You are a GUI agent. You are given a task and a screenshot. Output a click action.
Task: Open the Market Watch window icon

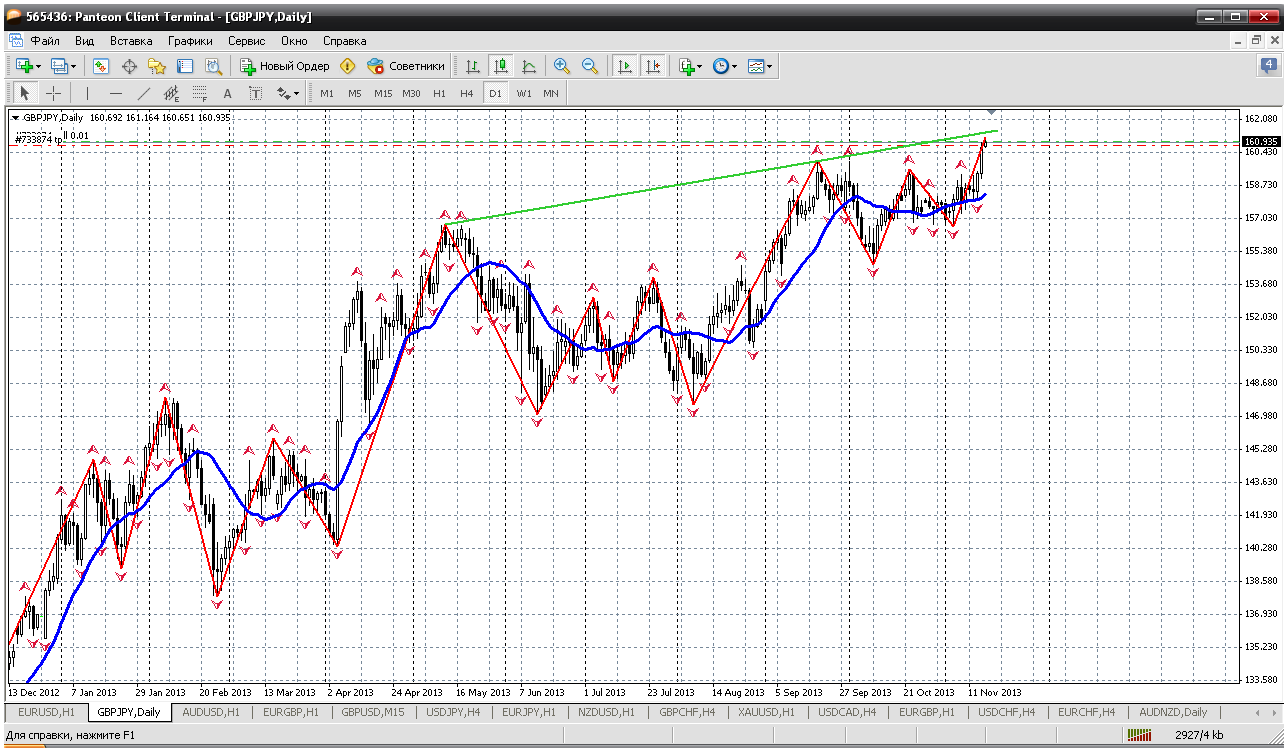tap(101, 66)
